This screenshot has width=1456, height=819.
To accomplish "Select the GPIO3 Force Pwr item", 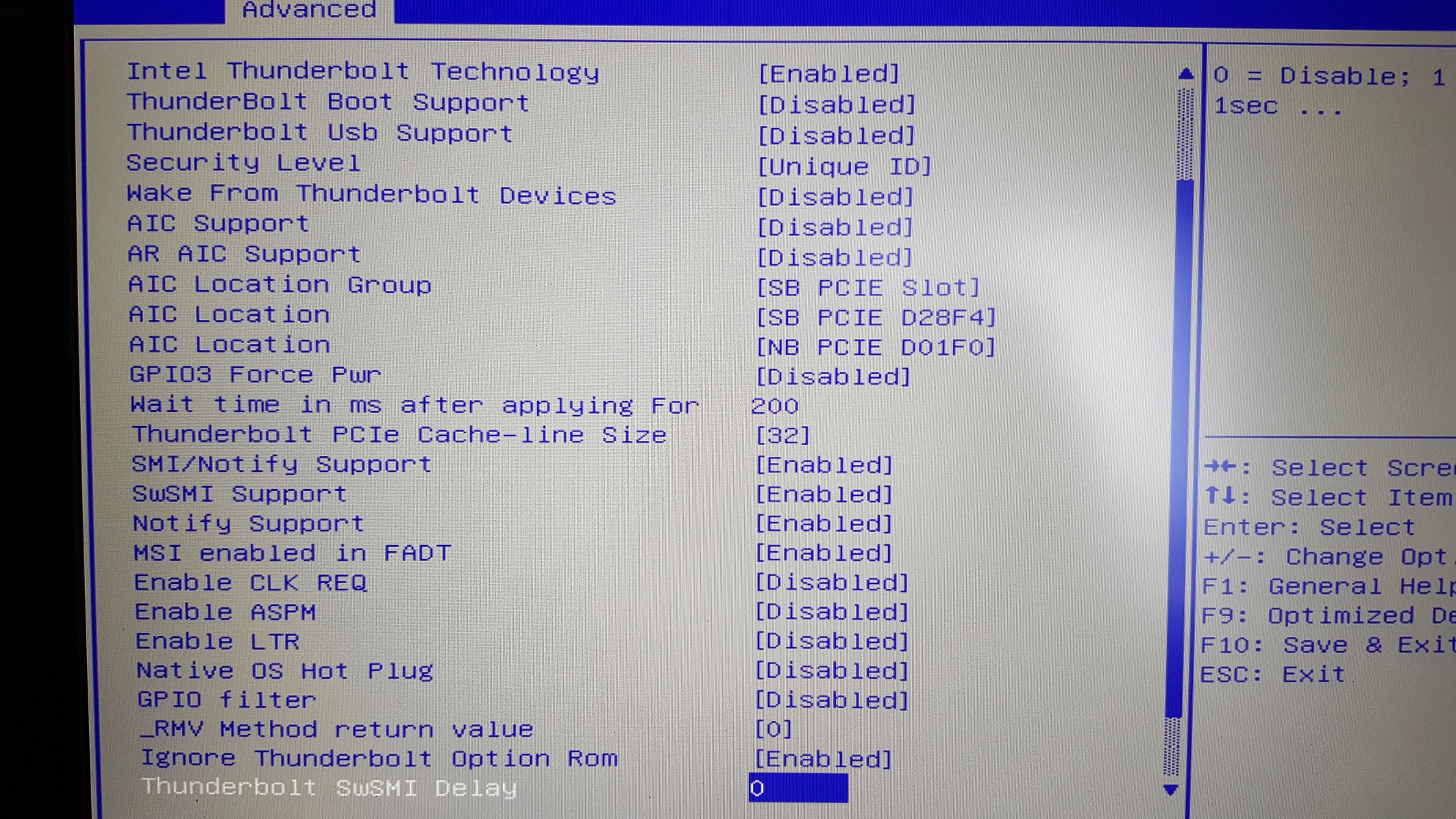I will [255, 375].
